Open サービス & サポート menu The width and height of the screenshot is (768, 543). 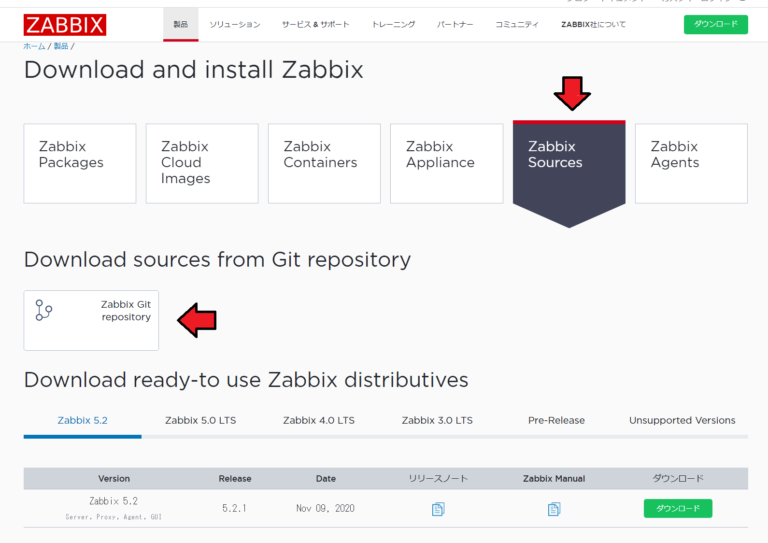tap(315, 24)
